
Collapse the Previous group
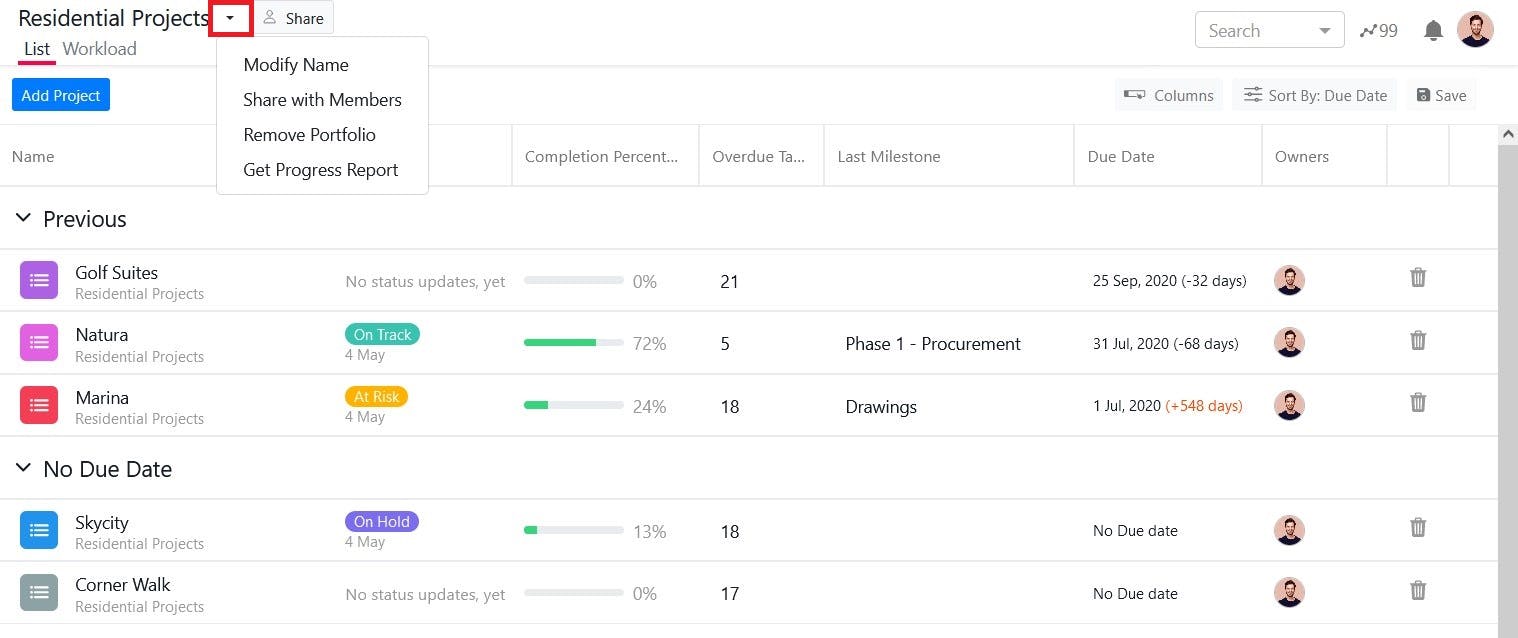click(23, 218)
